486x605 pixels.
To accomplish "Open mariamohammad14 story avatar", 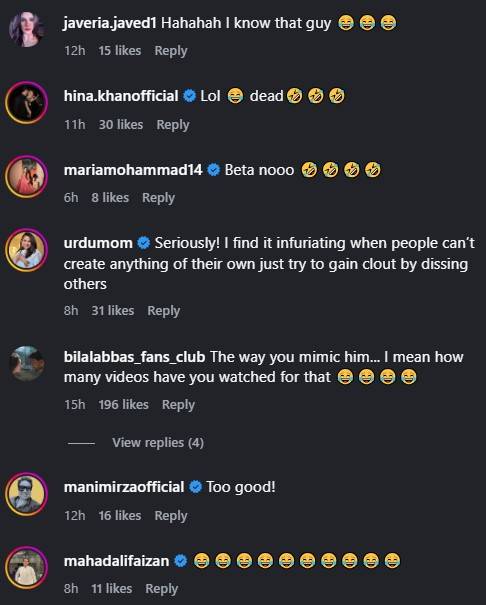I will click(26, 177).
